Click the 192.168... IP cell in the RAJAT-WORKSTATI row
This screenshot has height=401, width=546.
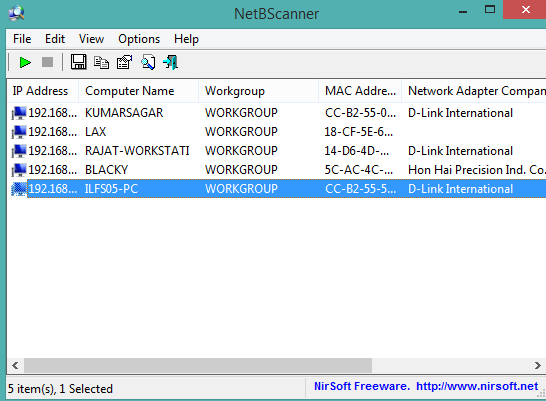point(53,151)
